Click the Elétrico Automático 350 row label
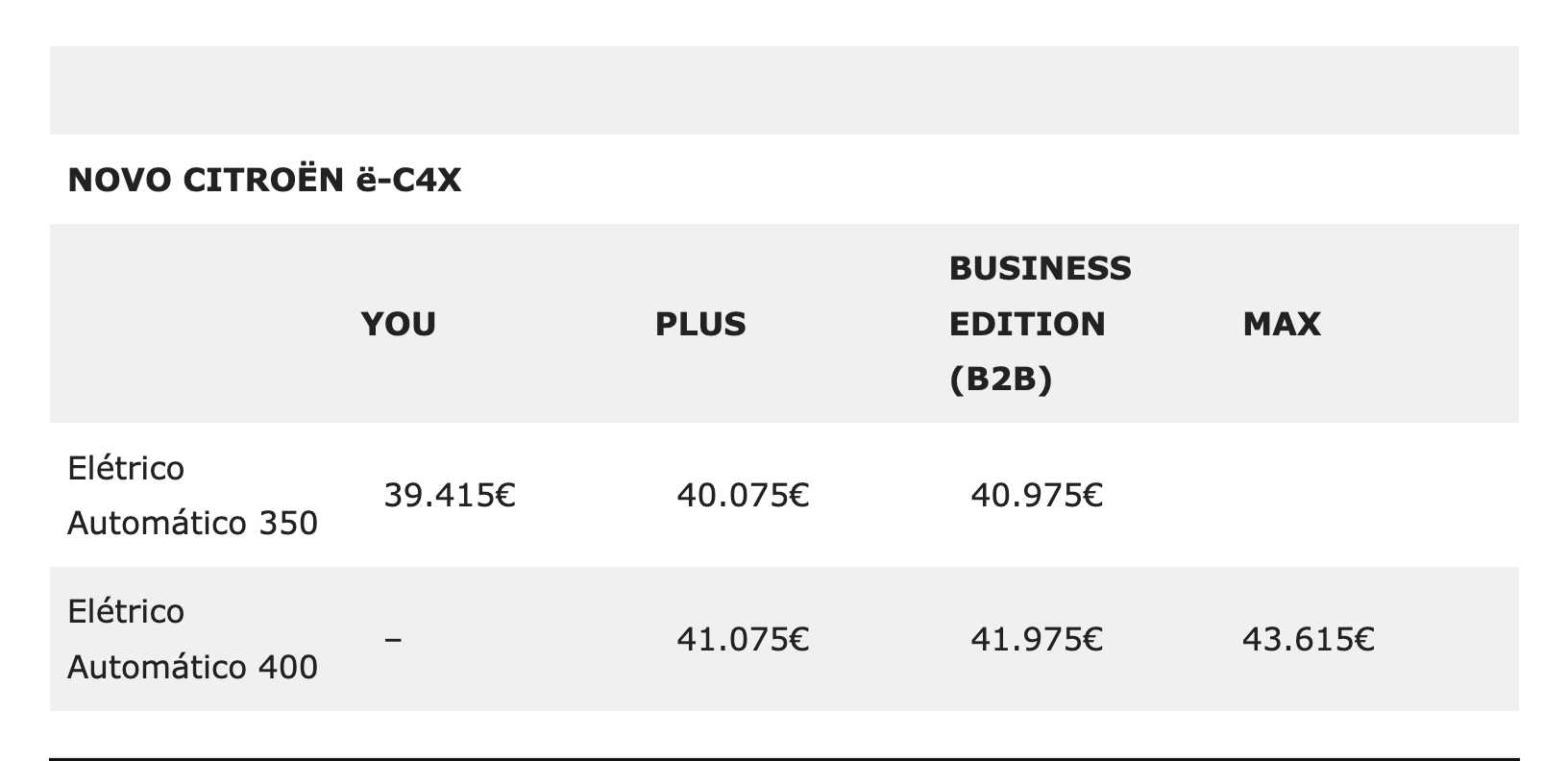 coord(192,495)
